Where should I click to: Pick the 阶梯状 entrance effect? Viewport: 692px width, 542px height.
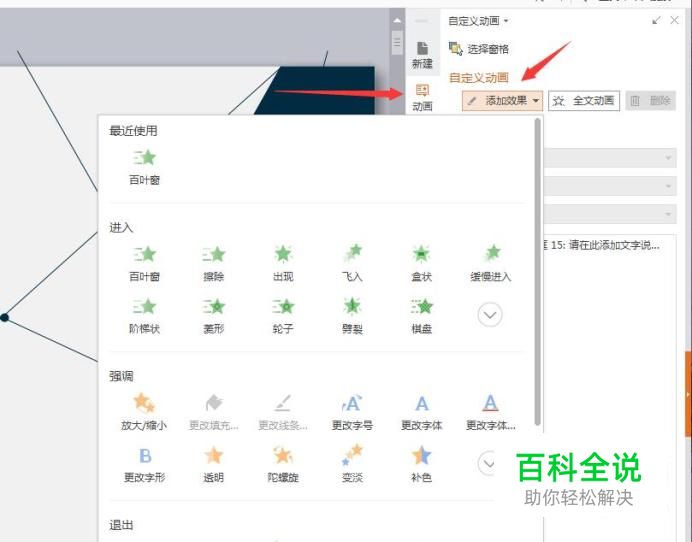tap(144, 316)
